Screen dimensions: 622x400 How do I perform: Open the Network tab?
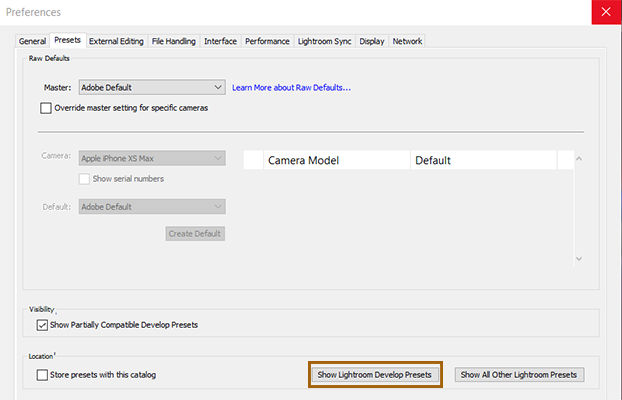(x=407, y=41)
